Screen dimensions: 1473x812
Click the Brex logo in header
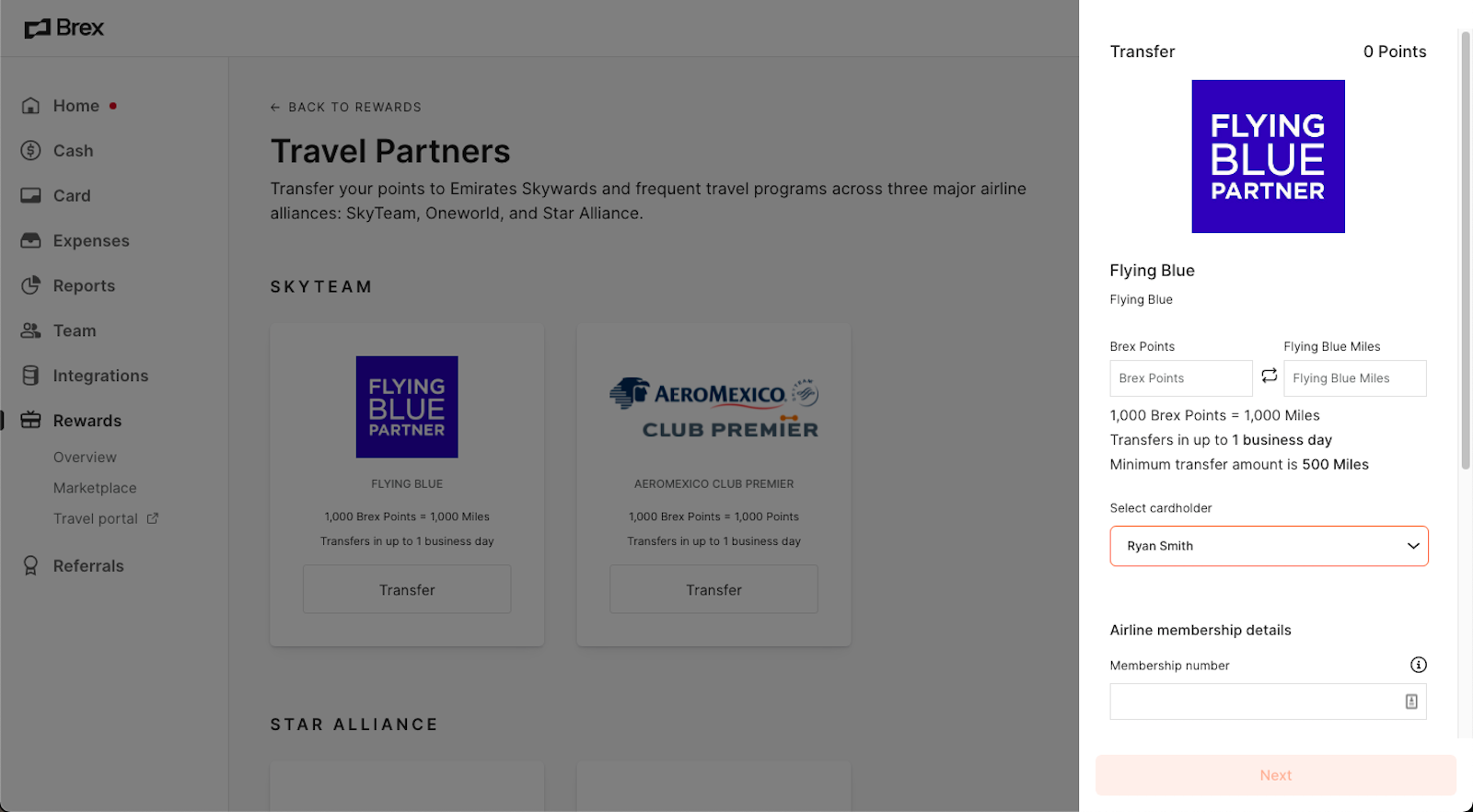(x=64, y=29)
